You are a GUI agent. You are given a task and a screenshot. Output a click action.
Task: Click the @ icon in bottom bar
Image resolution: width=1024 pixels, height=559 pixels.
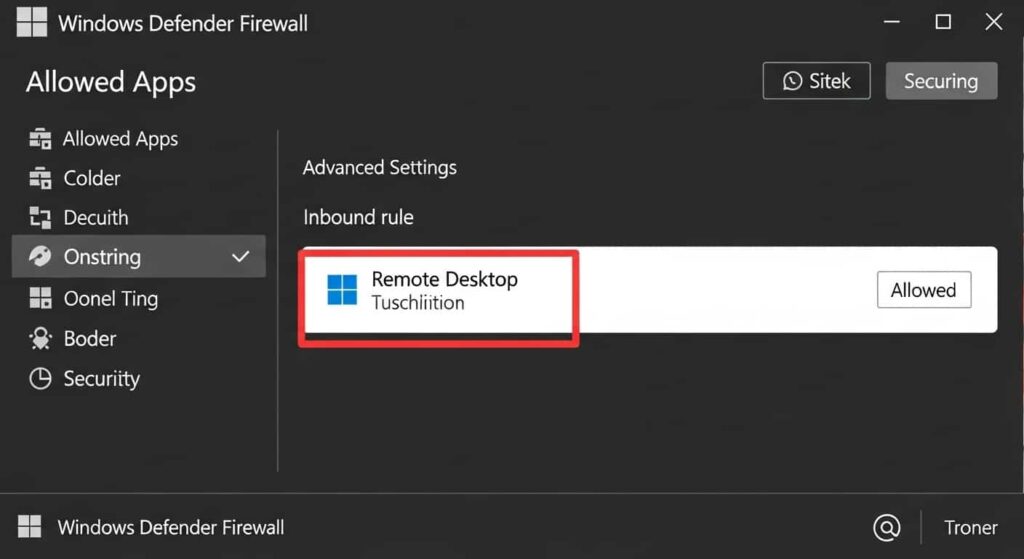(x=887, y=527)
